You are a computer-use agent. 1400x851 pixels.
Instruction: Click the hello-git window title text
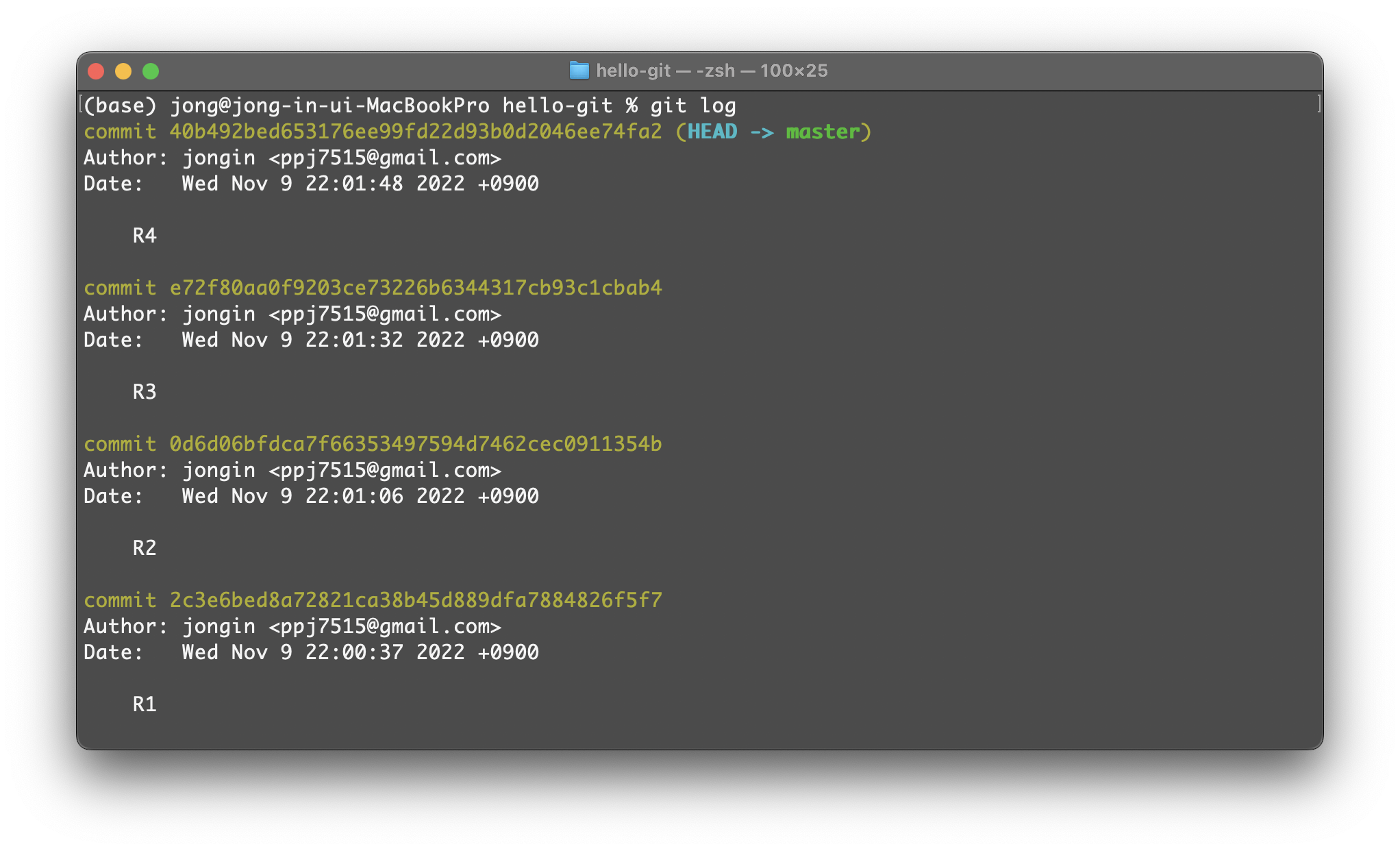pyautogui.click(x=711, y=71)
